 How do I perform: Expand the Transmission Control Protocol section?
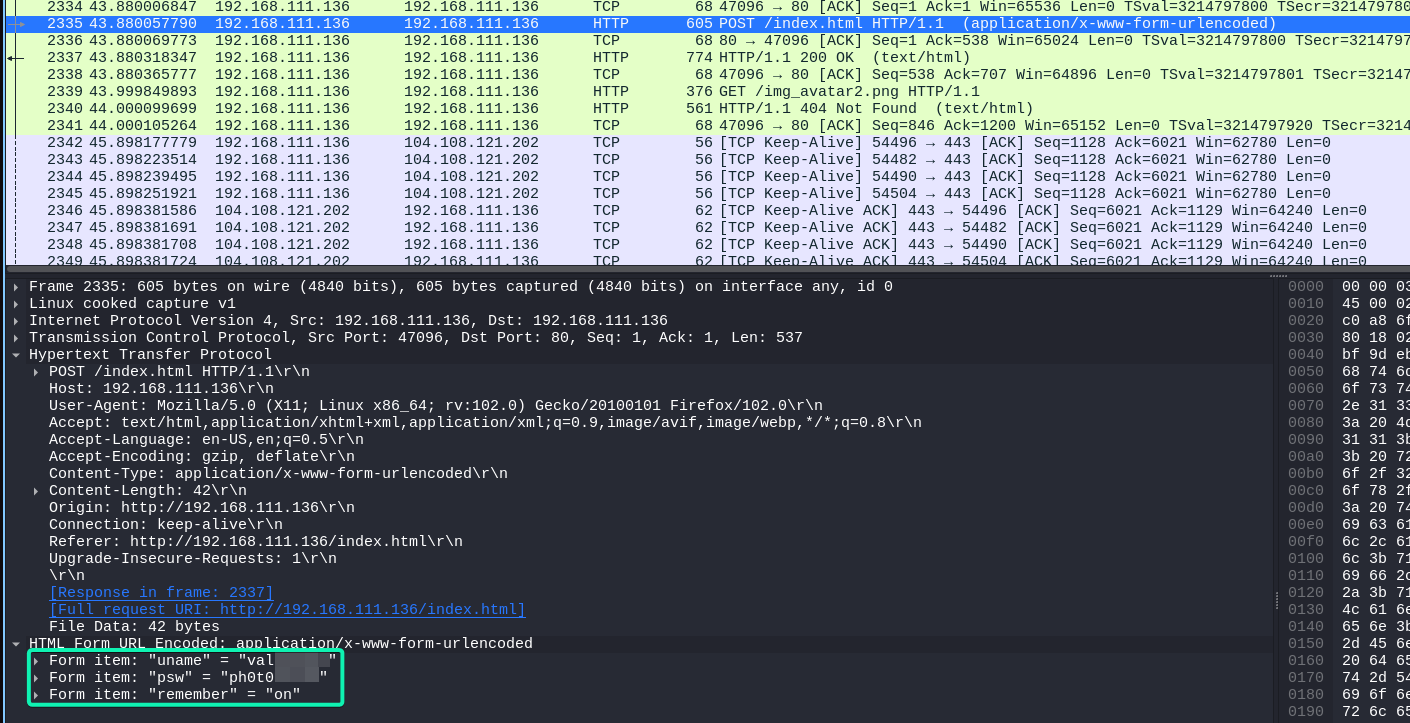point(17,338)
